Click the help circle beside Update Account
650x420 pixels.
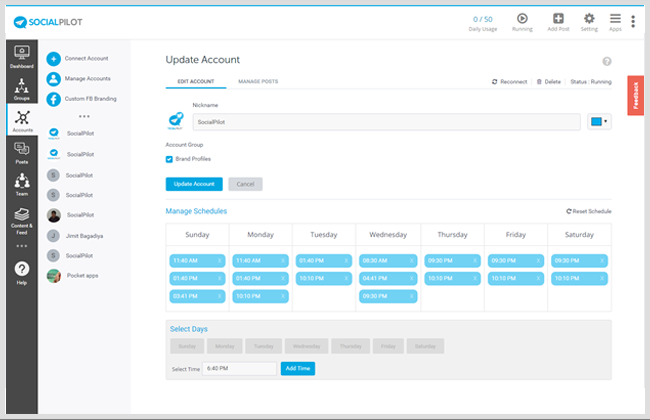tap(606, 61)
